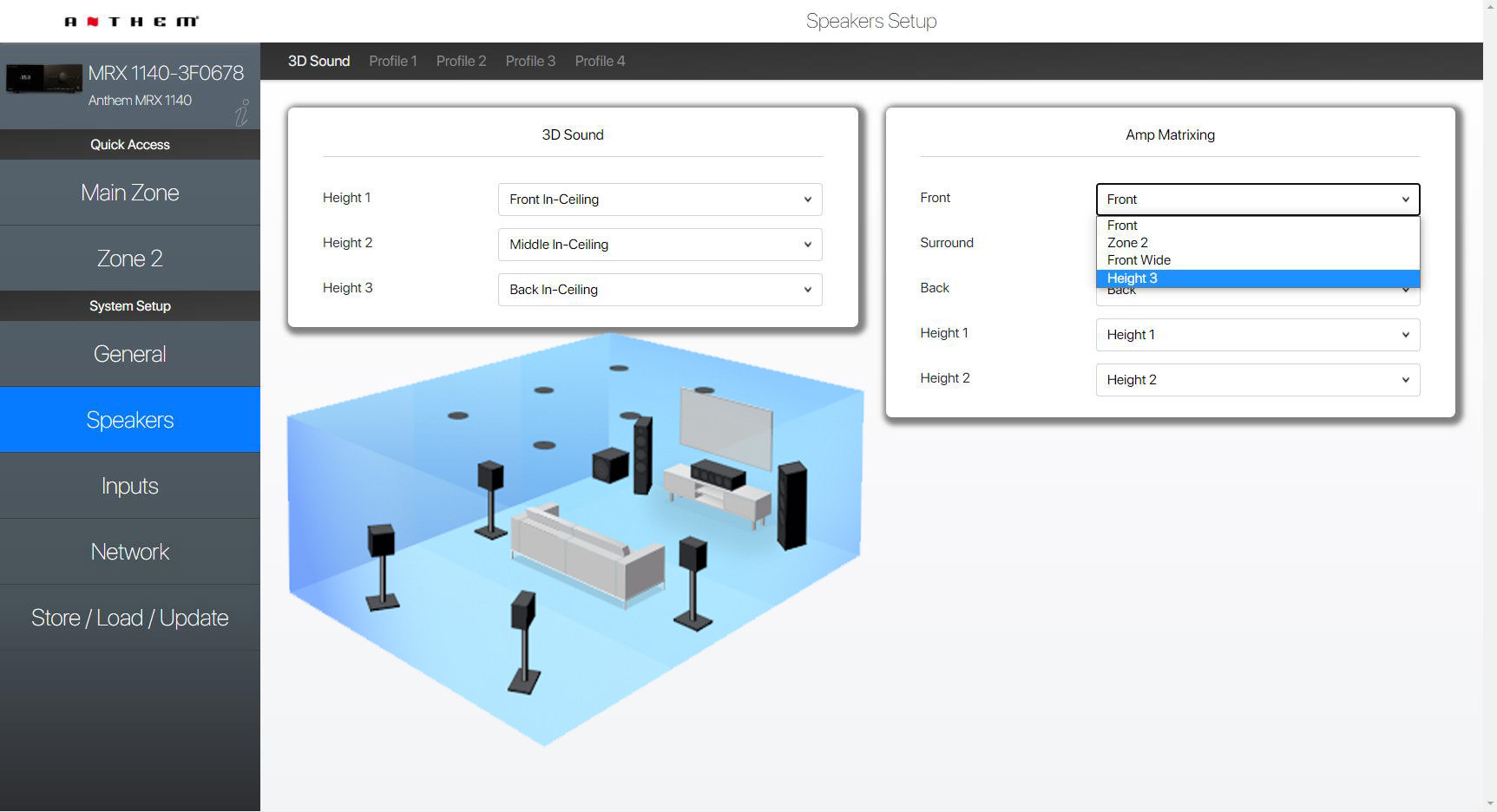Image resolution: width=1497 pixels, height=812 pixels.
Task: Click the Anthem logo
Action: tap(131, 22)
